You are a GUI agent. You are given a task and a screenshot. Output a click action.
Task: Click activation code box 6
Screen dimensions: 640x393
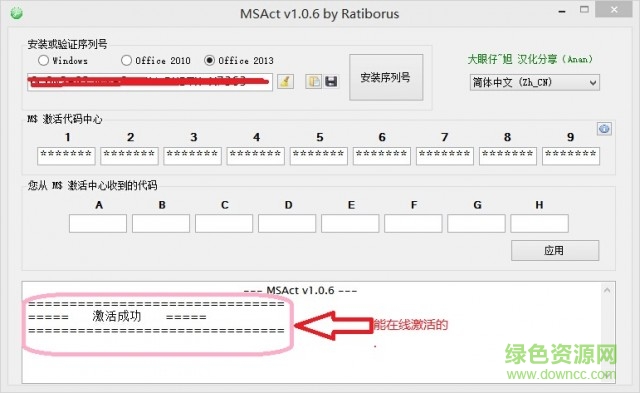coord(382,156)
